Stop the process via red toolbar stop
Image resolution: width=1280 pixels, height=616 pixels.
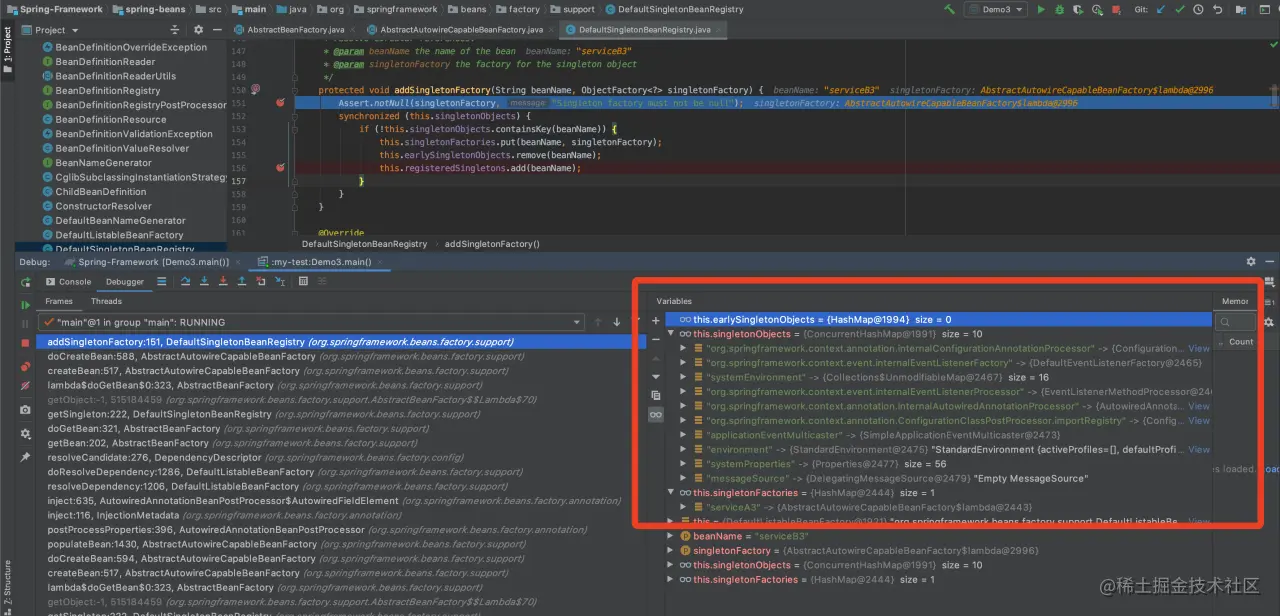[1116, 9]
